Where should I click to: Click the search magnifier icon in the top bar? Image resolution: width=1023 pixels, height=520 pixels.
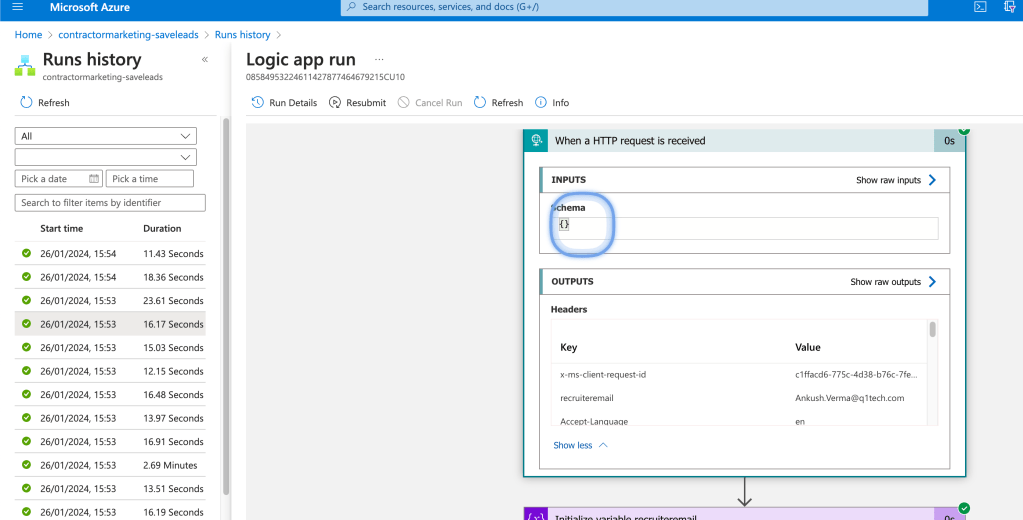pyautogui.click(x=351, y=7)
